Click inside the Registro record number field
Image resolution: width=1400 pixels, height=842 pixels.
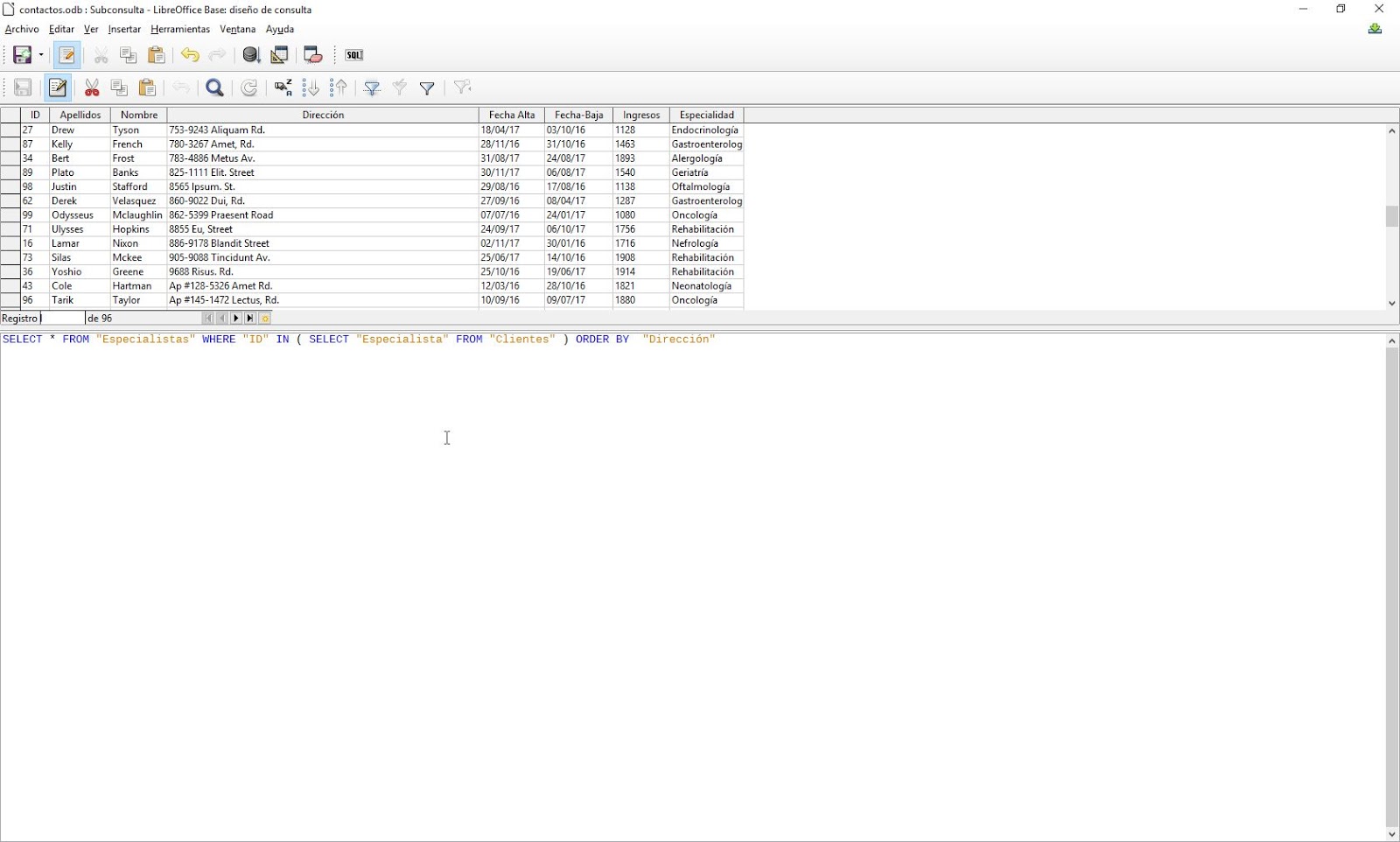click(61, 318)
